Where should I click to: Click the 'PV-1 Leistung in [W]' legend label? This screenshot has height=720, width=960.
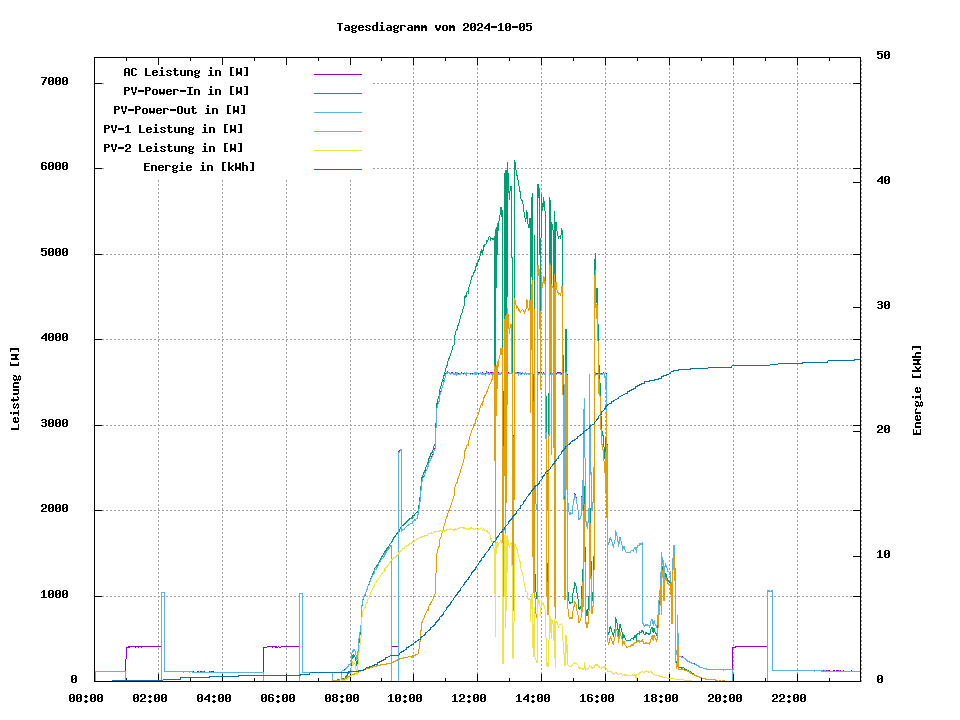pyautogui.click(x=173, y=129)
